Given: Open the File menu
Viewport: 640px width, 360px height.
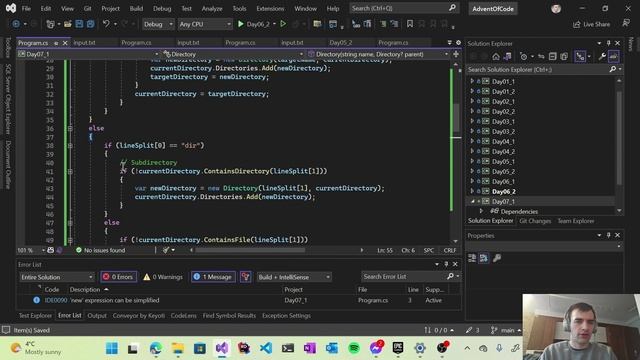Looking at the screenshot, I should [26, 8].
